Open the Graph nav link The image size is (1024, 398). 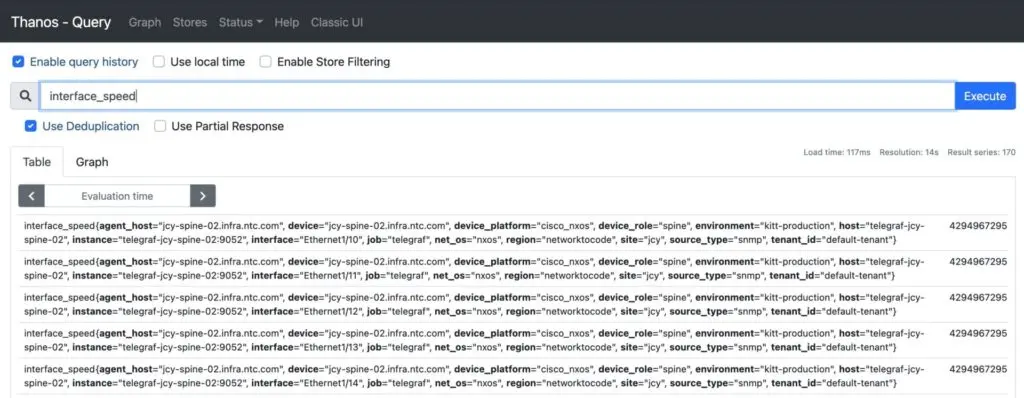coord(144,22)
